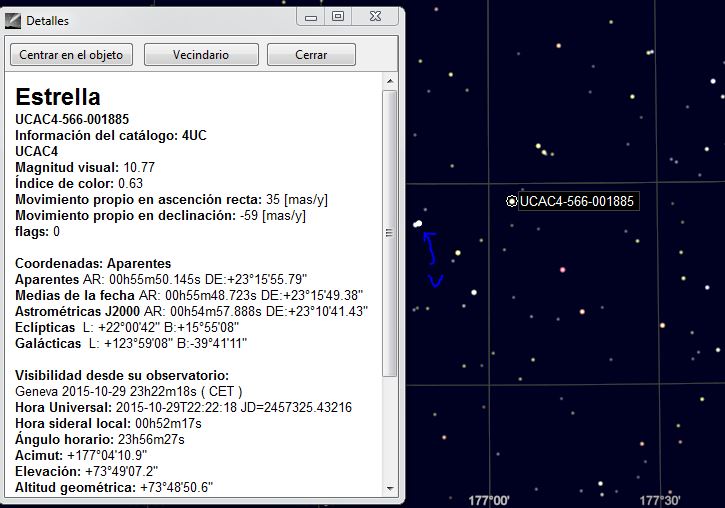Click the 177°30' azimuth grid label
Viewport: 725px width, 508px height.
(x=660, y=499)
